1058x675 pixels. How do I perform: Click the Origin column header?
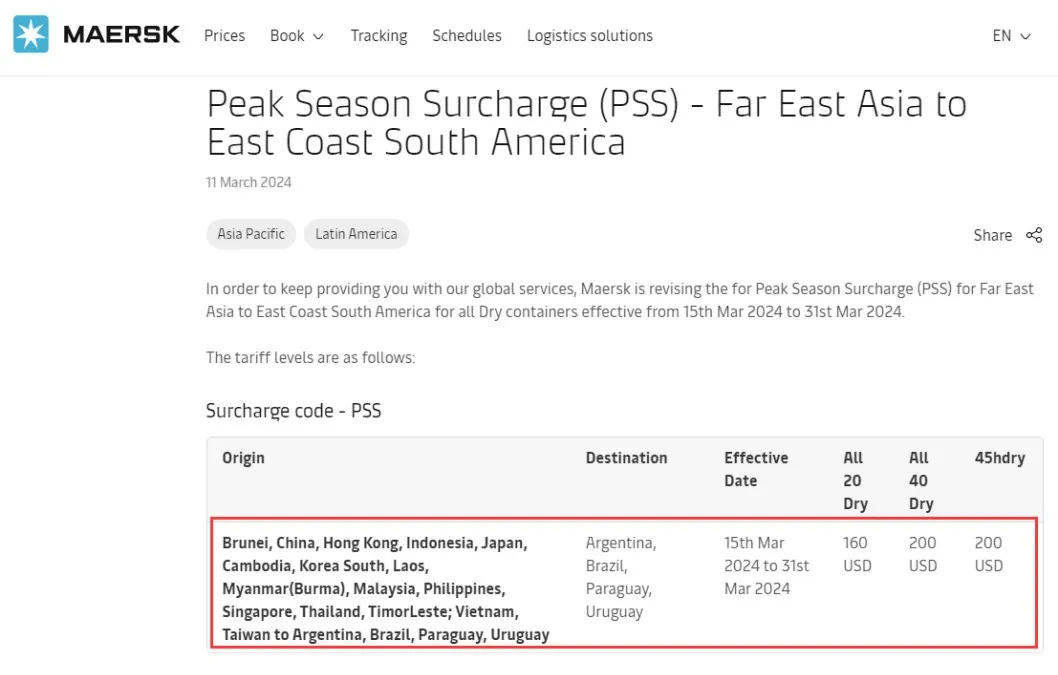[243, 458]
